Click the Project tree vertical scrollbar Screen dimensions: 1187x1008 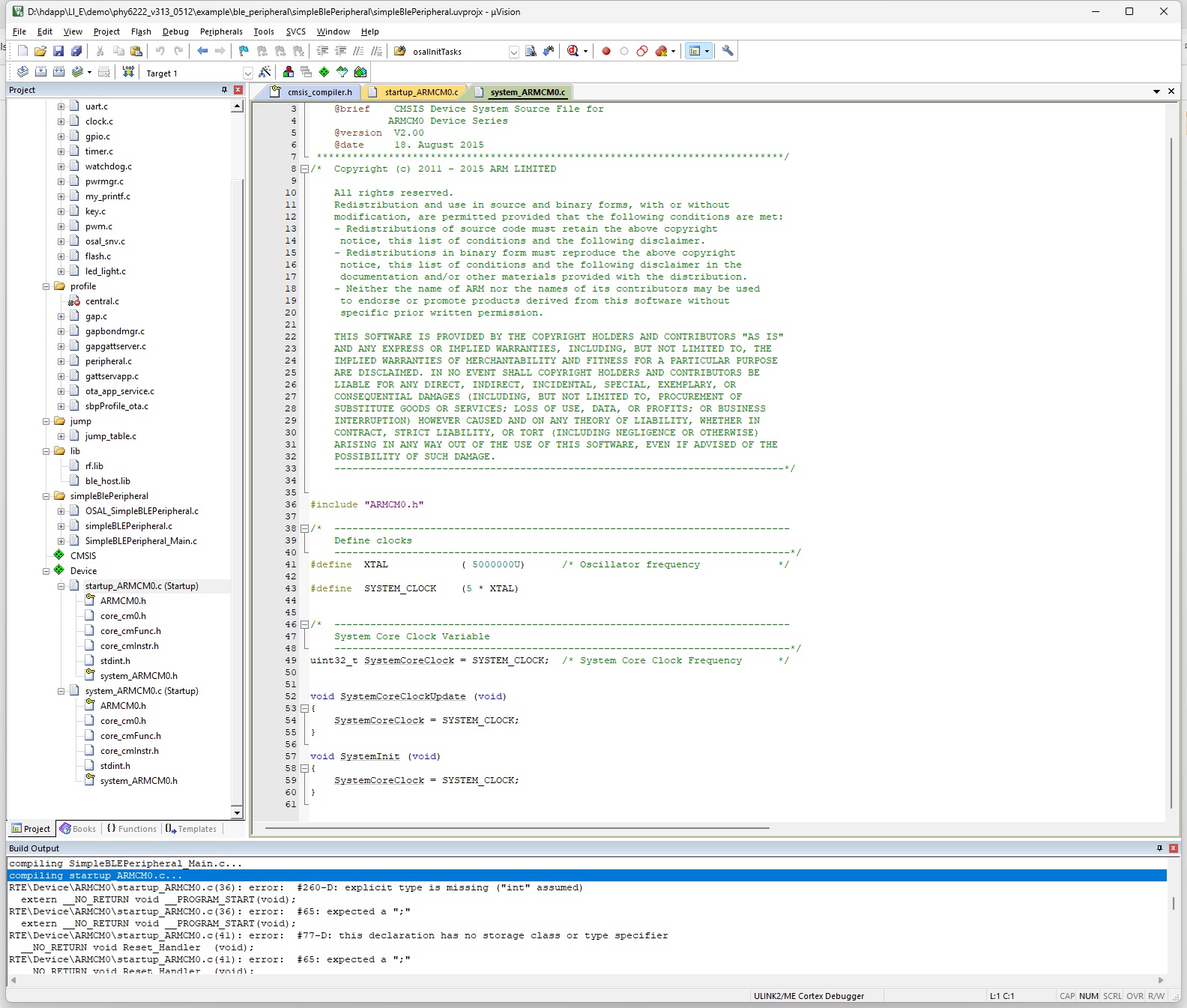[237, 459]
